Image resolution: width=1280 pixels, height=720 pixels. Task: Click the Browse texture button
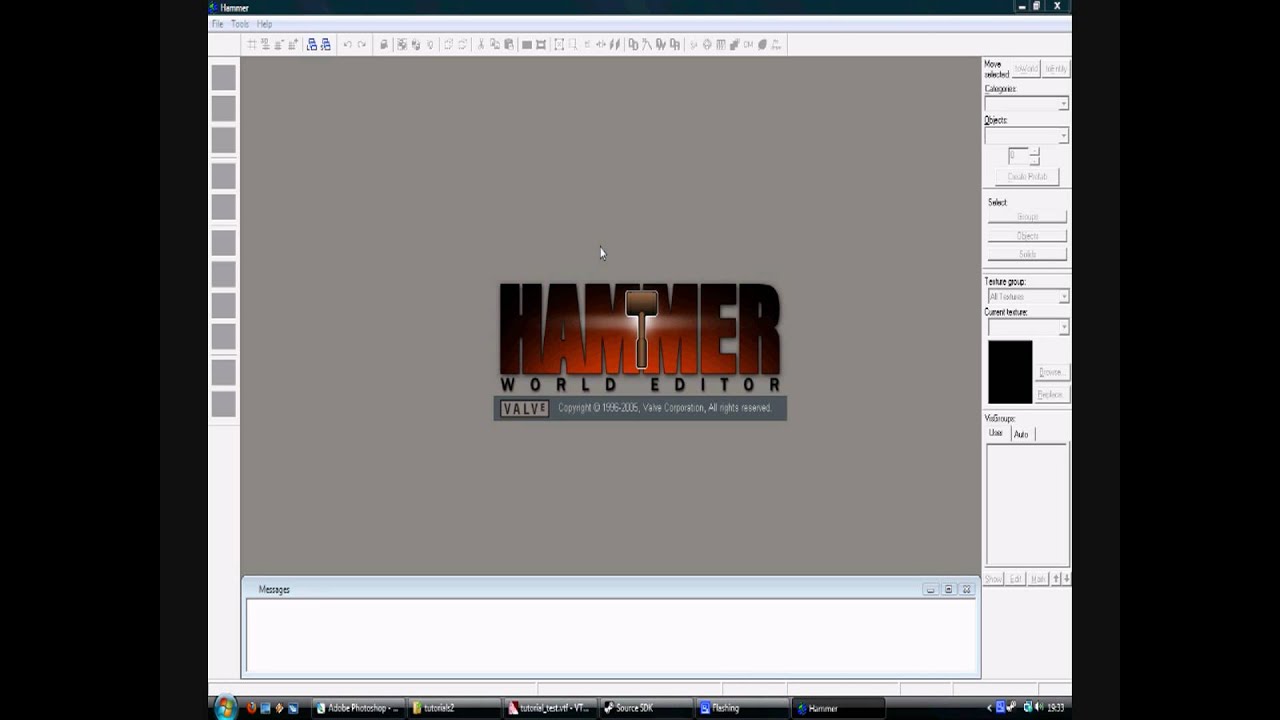pos(1050,372)
